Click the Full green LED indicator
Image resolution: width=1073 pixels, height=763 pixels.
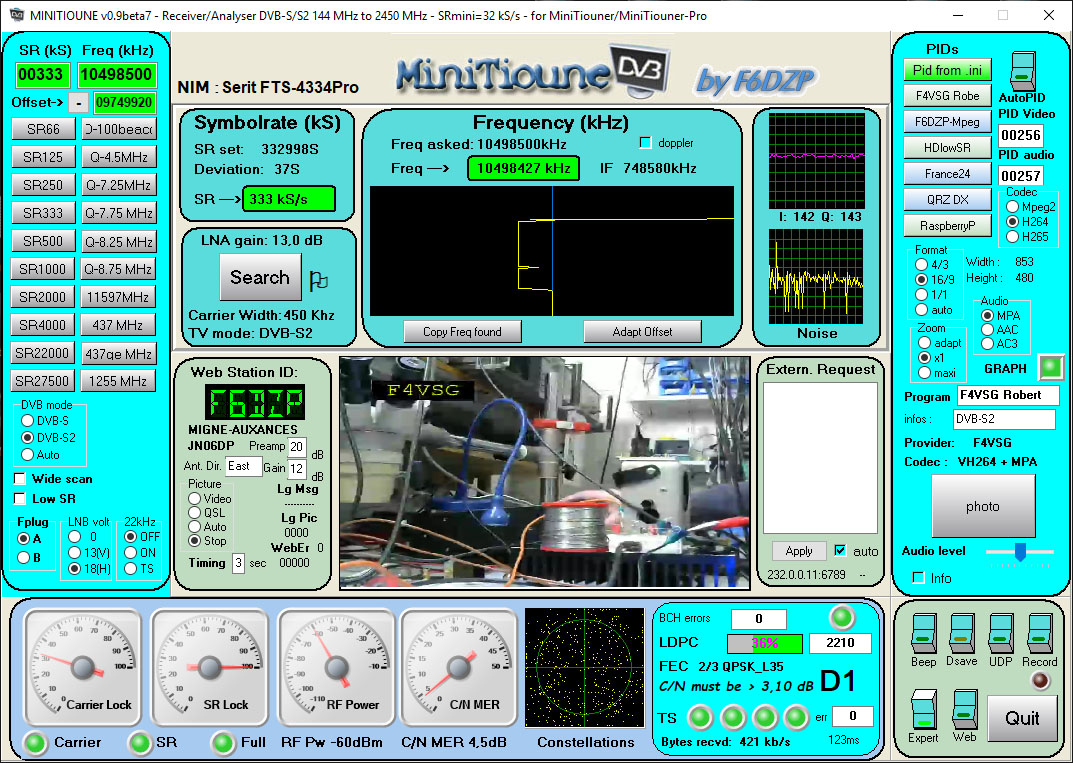click(x=223, y=742)
